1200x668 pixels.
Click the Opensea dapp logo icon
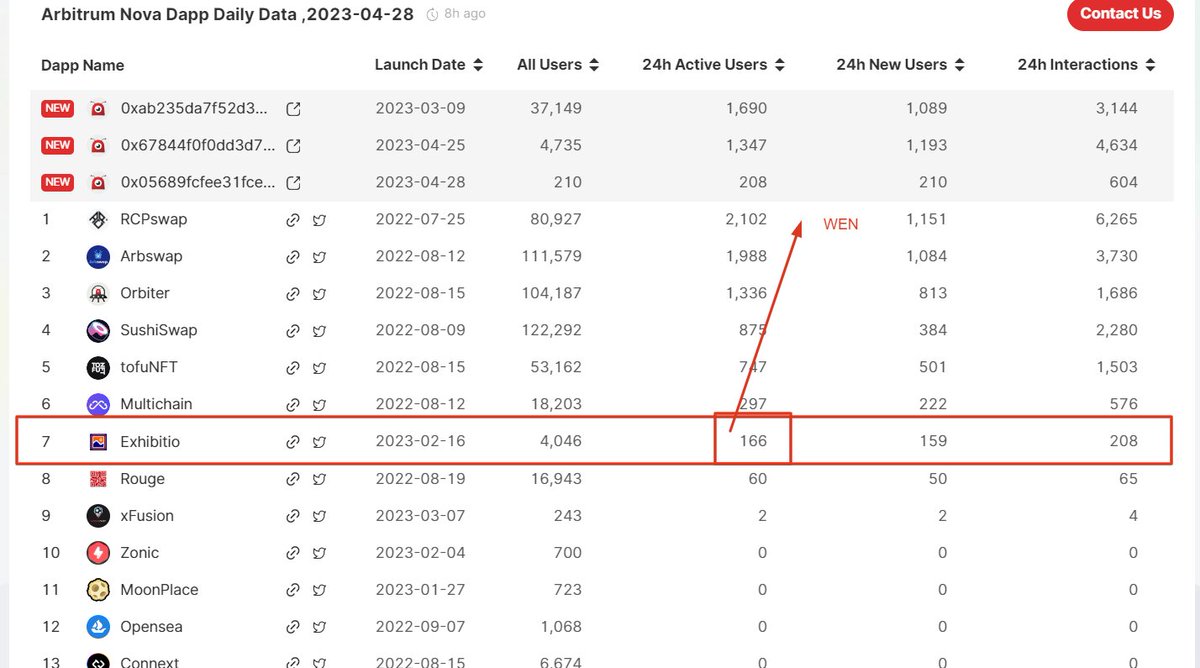pos(98,626)
